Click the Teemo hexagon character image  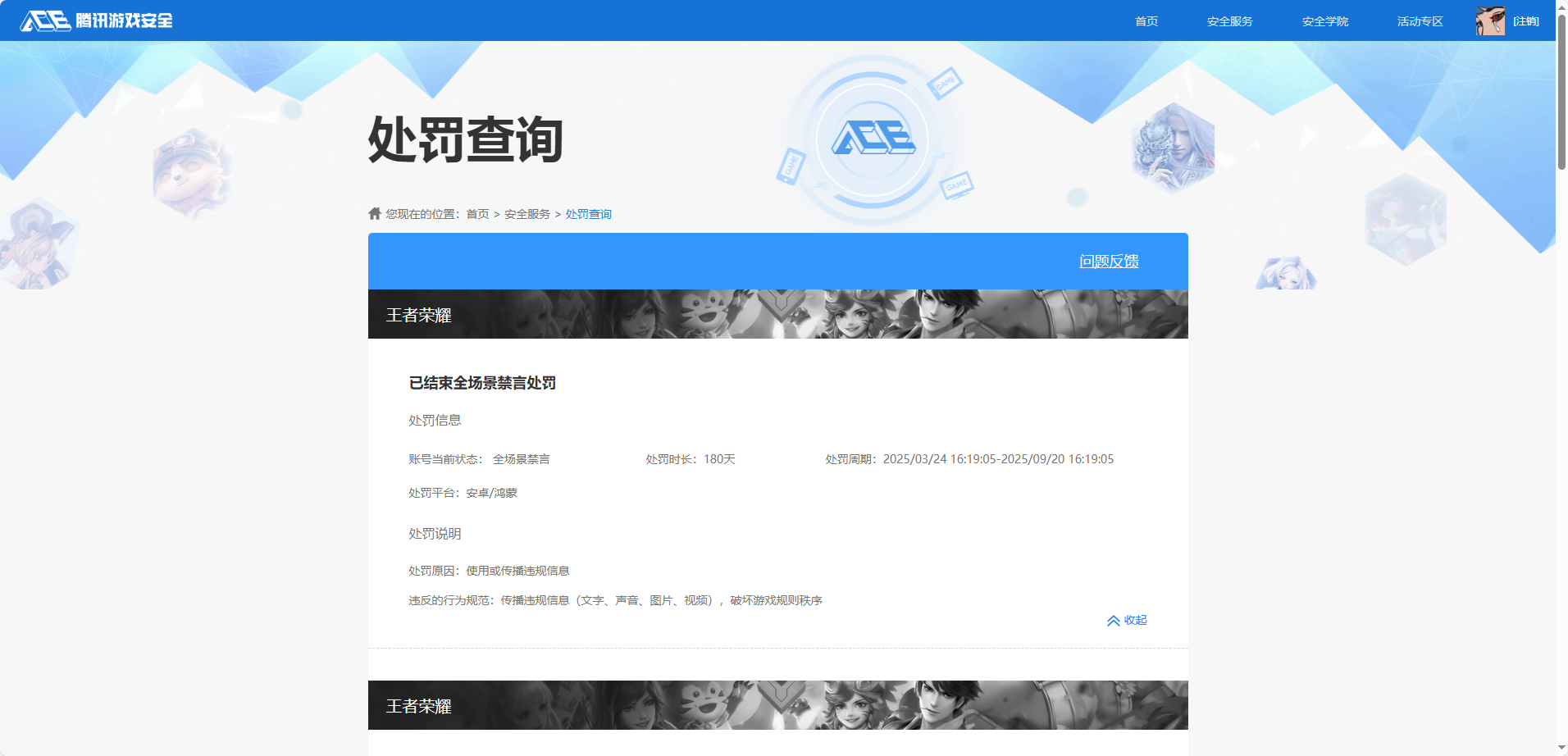pyautogui.click(x=192, y=173)
